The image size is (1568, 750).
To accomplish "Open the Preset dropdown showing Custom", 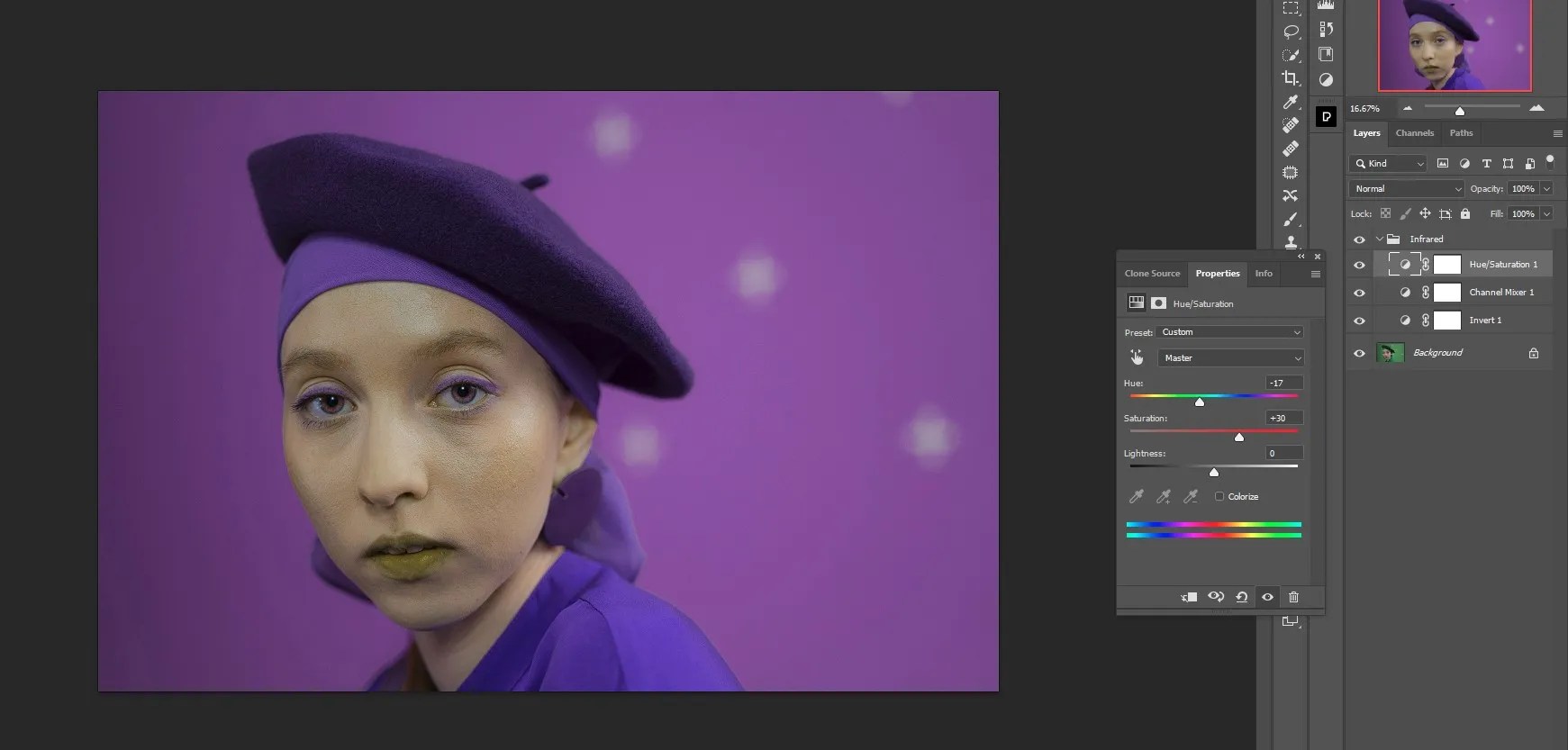I will click(x=1230, y=332).
